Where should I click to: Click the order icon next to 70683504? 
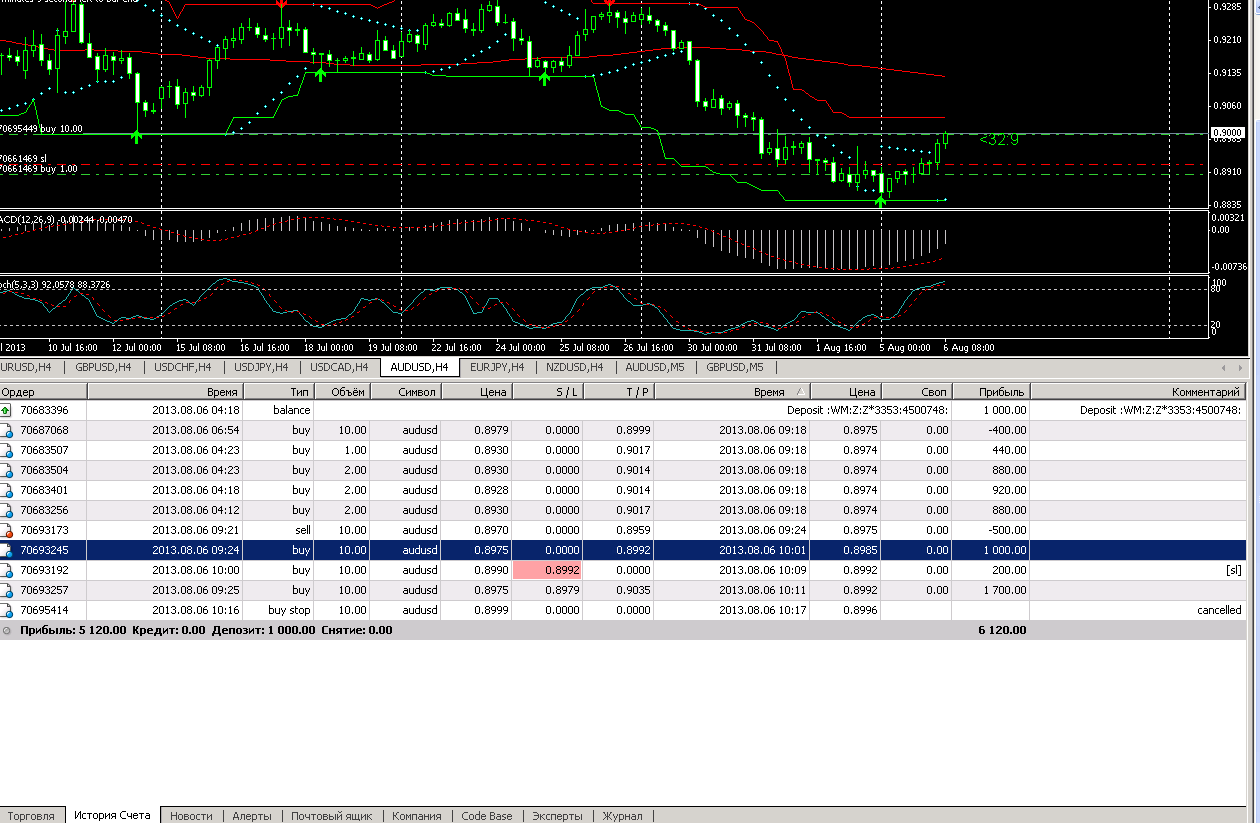point(7,470)
